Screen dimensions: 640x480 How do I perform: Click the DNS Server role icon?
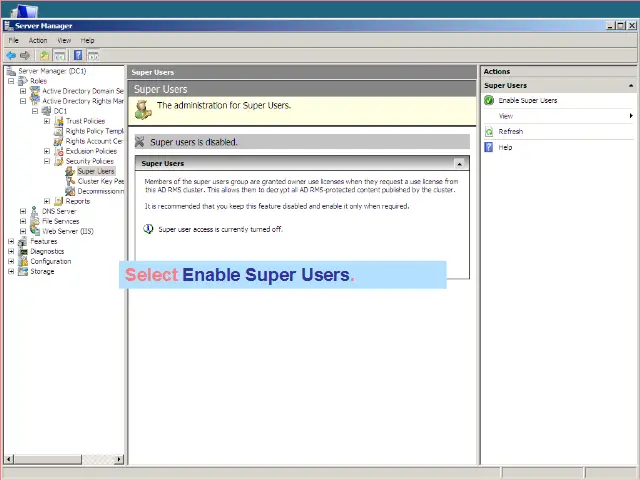35,211
